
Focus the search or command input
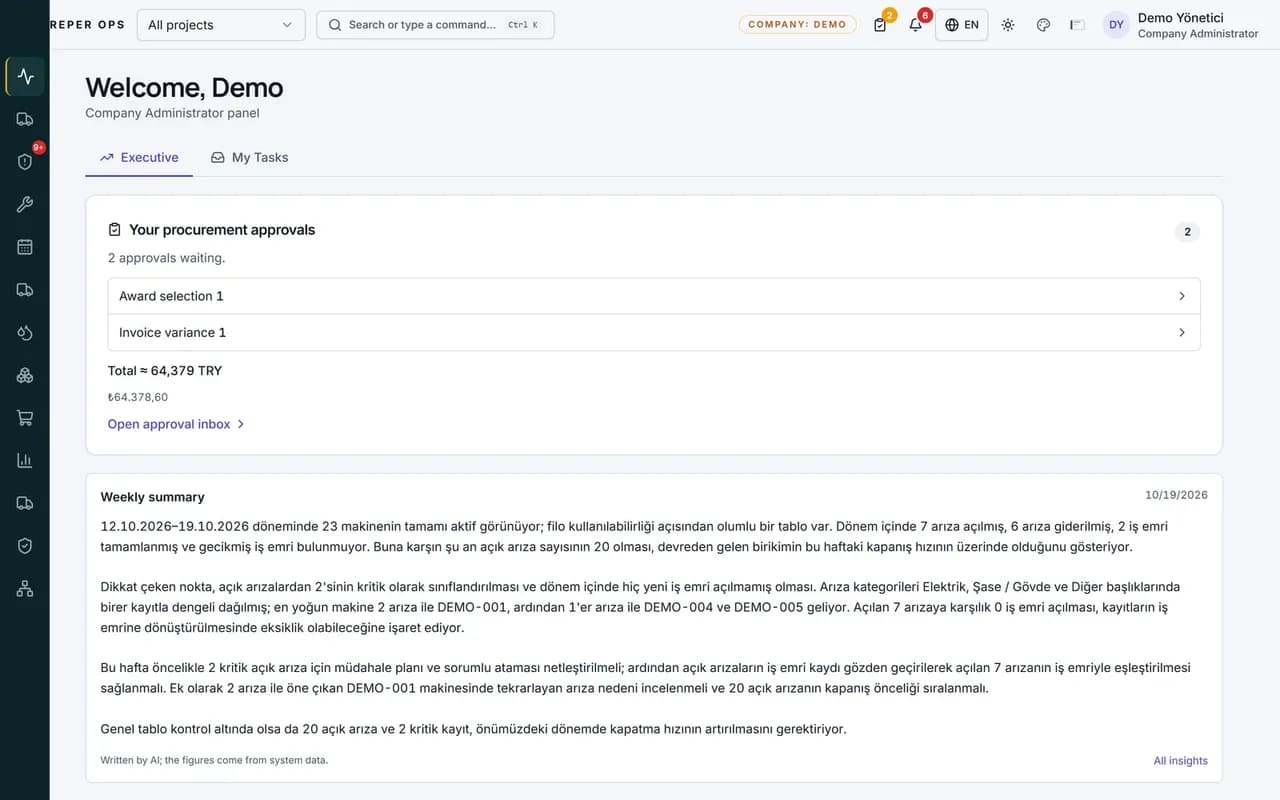pos(435,25)
